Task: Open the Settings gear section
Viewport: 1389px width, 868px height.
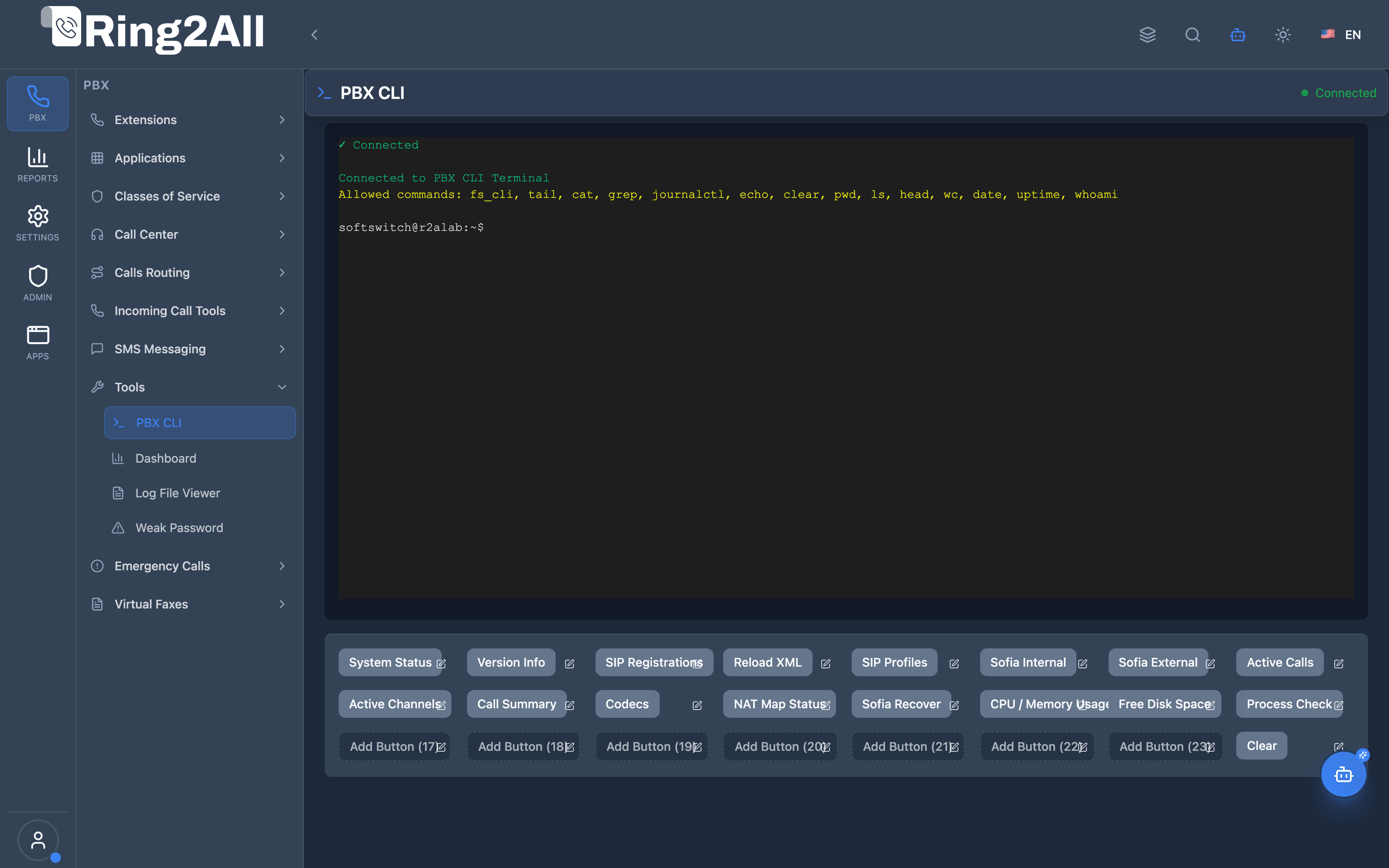Action: click(x=38, y=224)
